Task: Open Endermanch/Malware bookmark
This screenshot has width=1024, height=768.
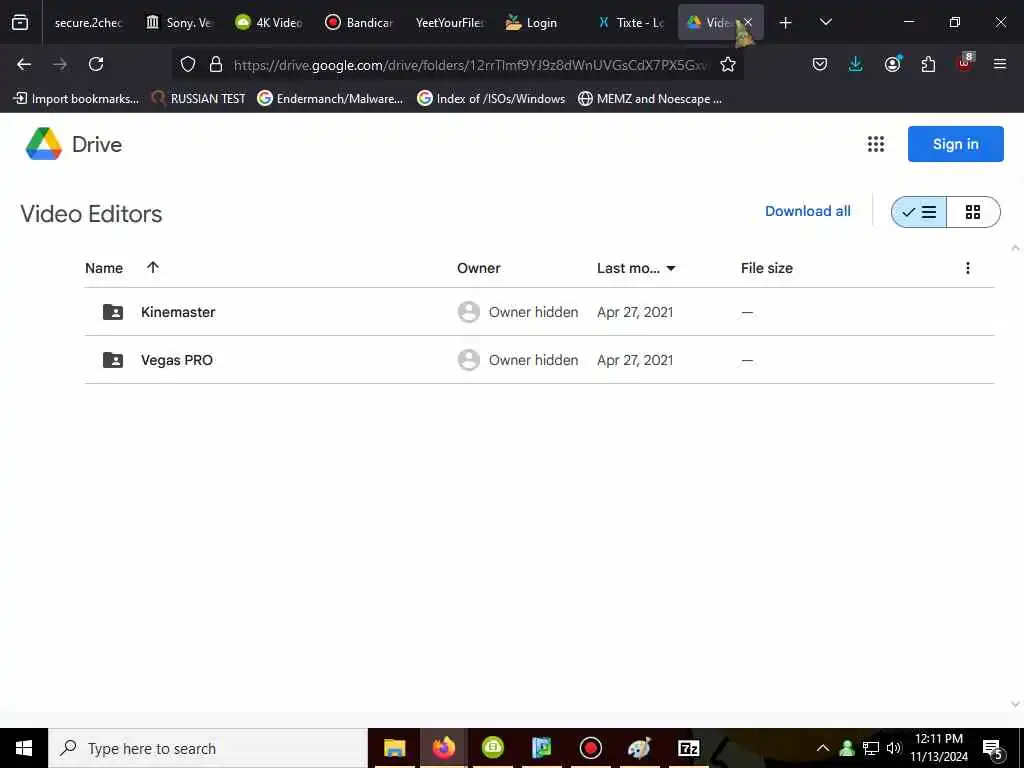Action: pyautogui.click(x=330, y=99)
